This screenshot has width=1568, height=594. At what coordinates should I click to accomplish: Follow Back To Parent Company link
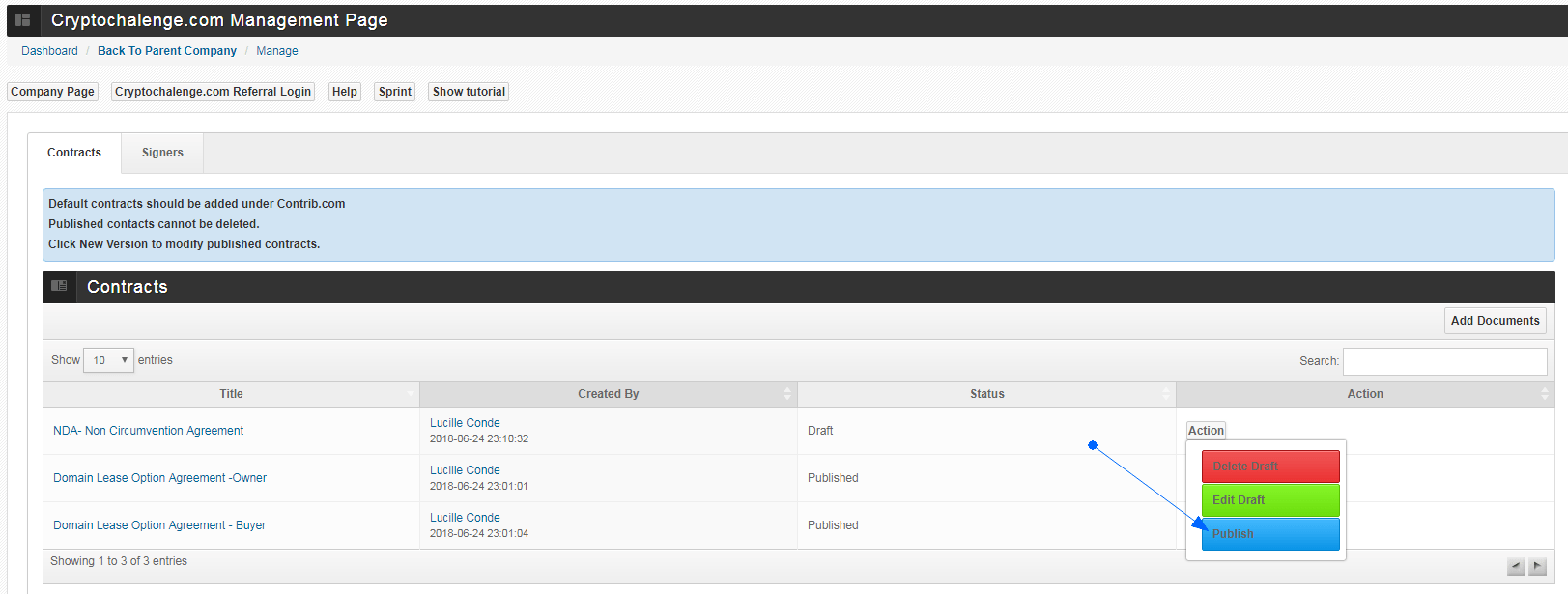[x=167, y=51]
